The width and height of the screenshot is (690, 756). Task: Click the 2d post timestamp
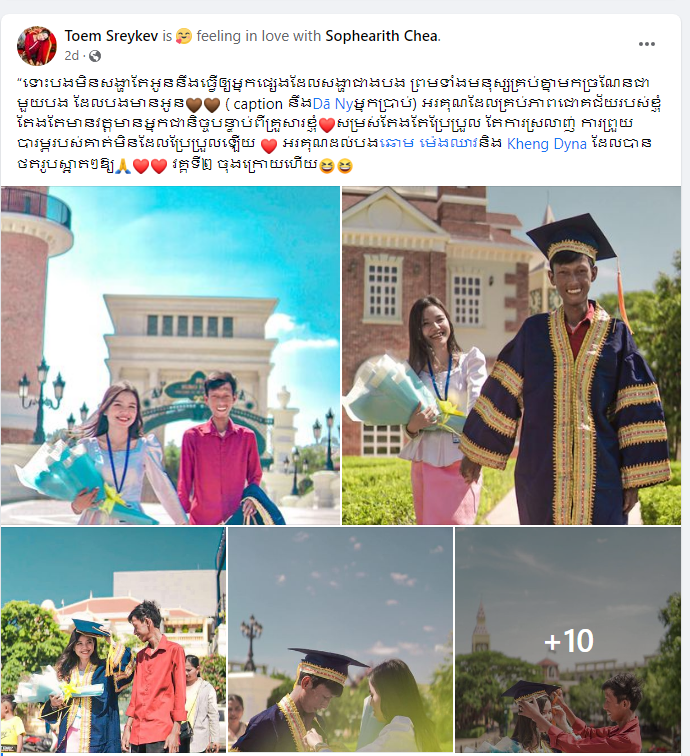tap(71, 56)
